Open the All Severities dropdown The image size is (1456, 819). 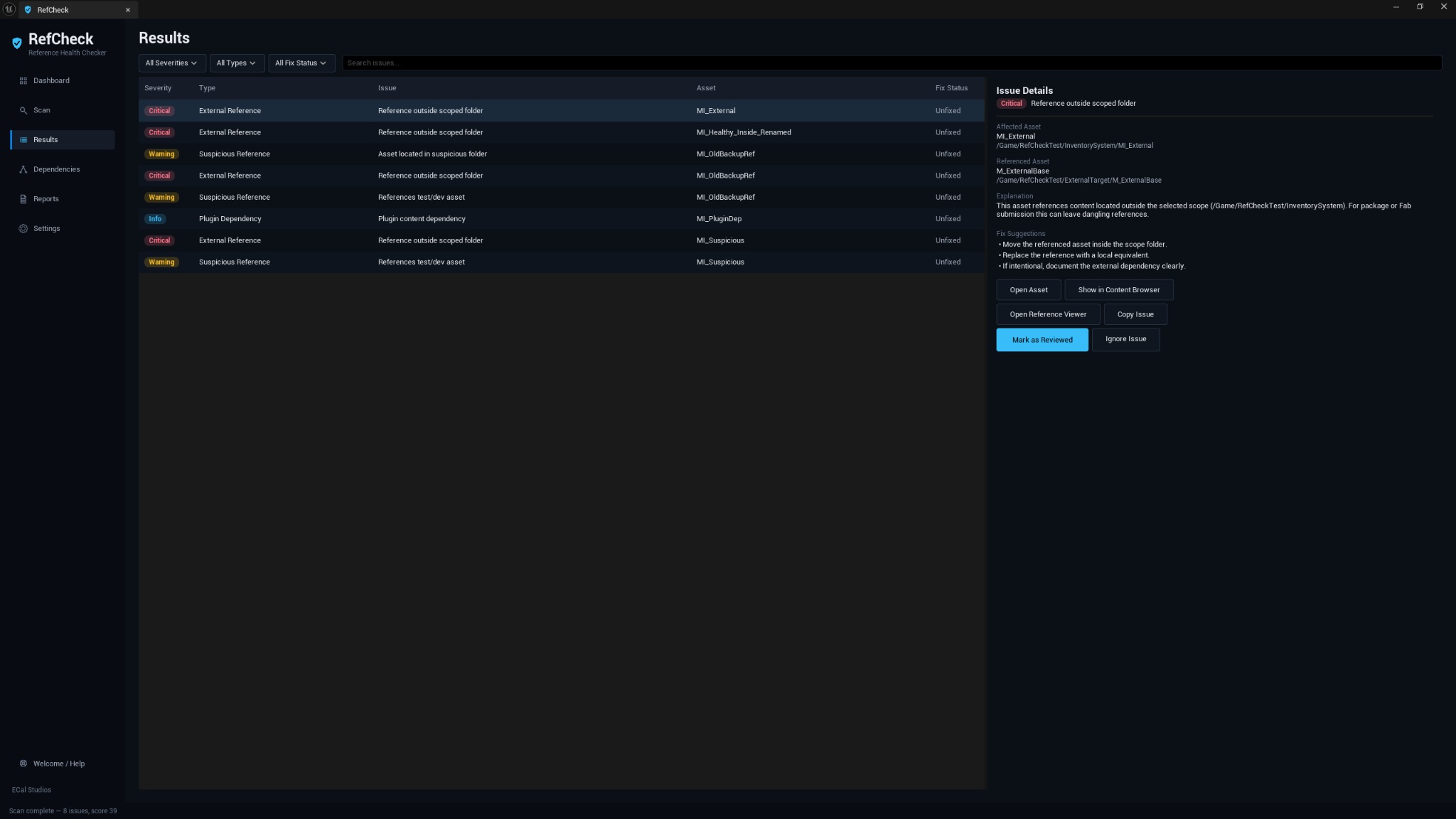pos(172,63)
